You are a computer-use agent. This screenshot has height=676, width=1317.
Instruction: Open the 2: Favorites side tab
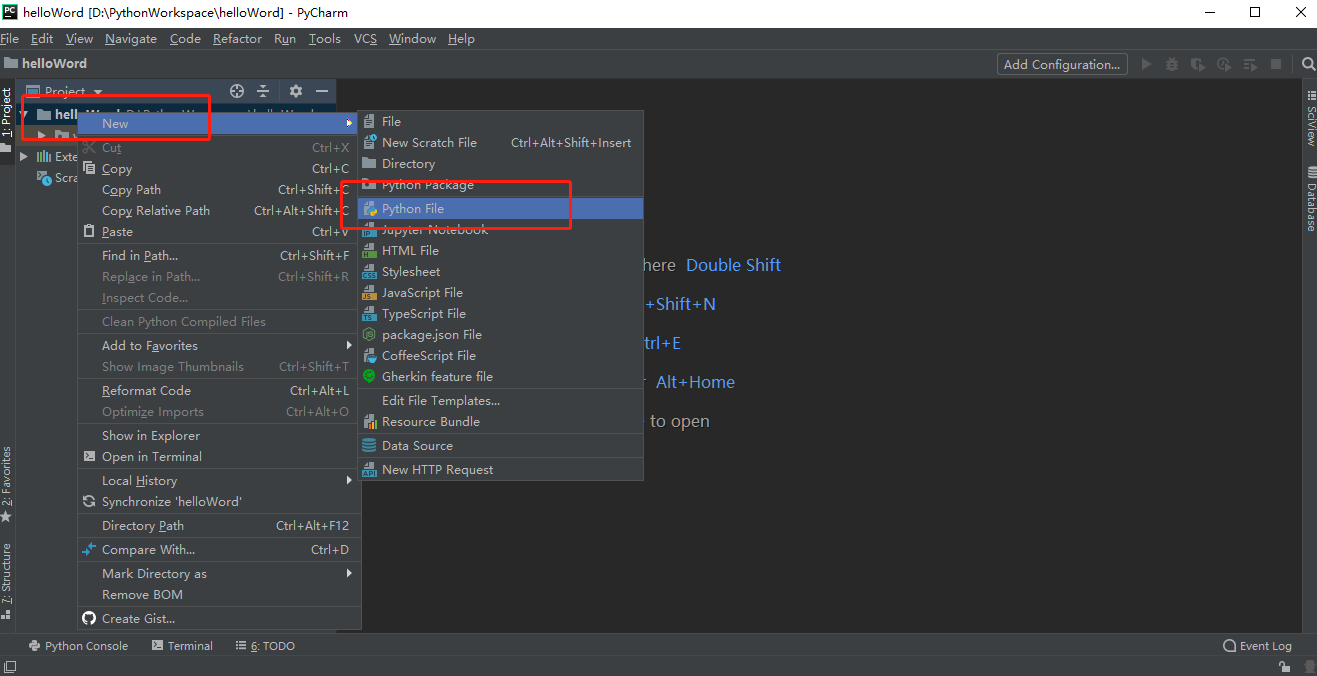7,484
